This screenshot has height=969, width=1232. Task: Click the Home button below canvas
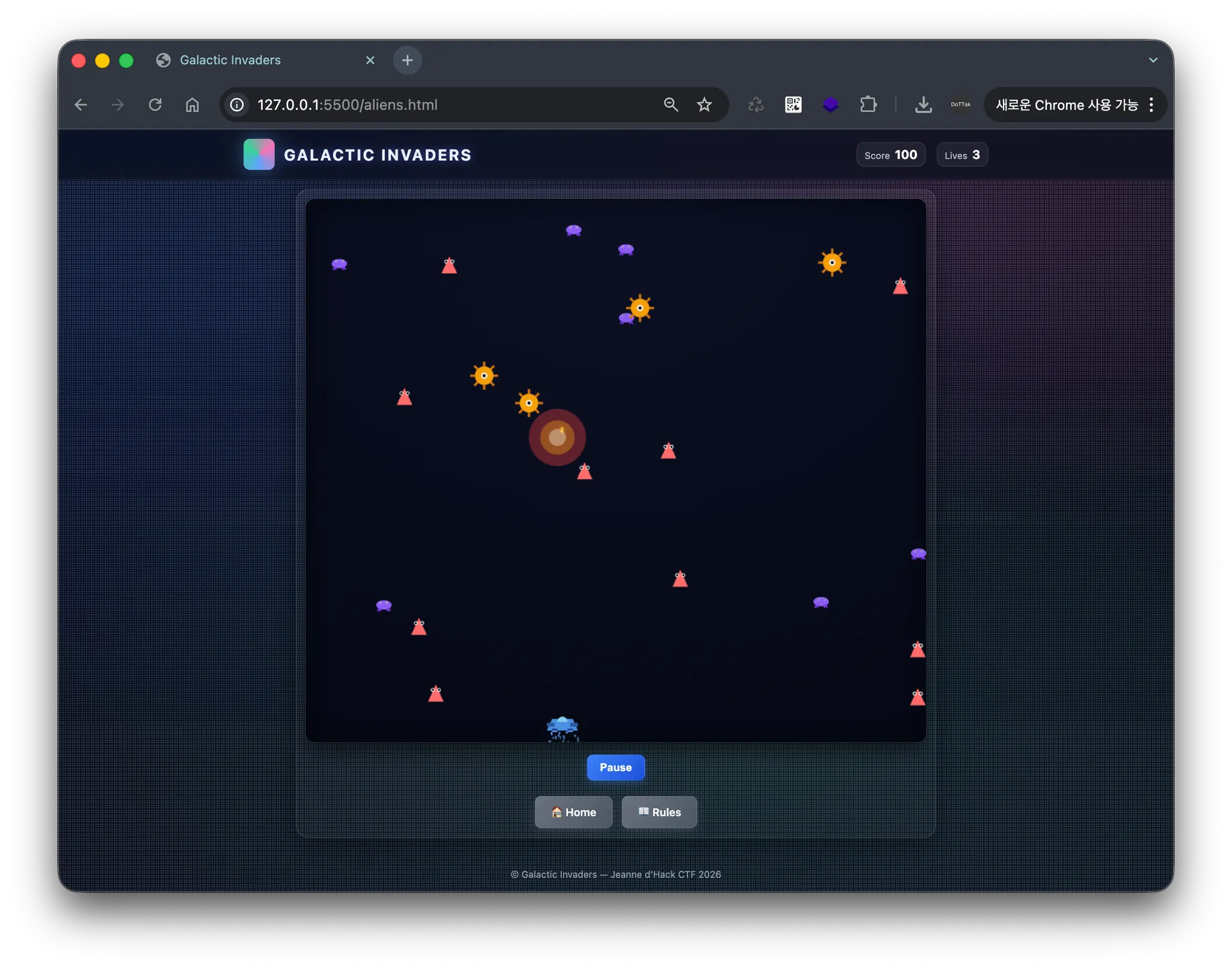(x=573, y=812)
